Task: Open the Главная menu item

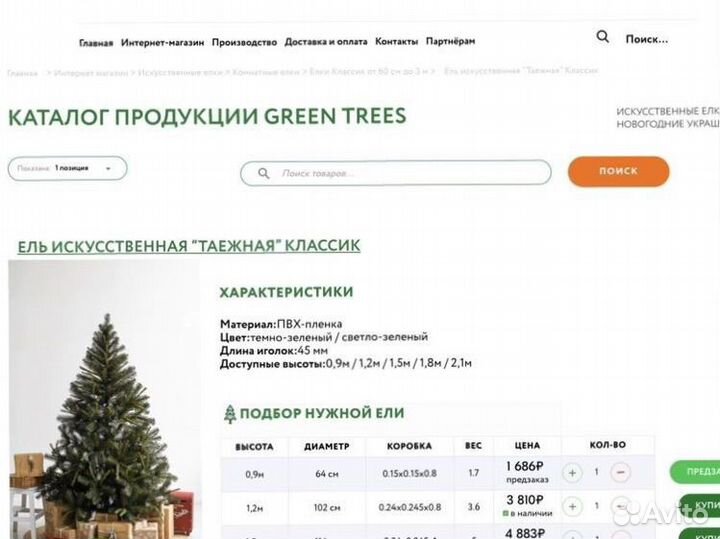Action: (x=96, y=43)
